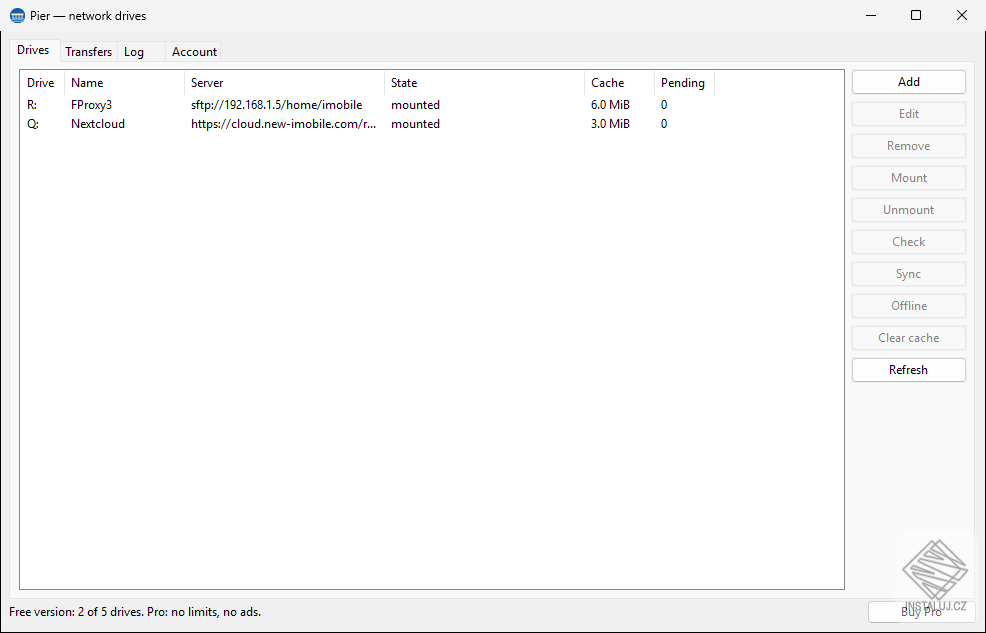Refresh the drives list
The width and height of the screenshot is (986, 633).
909,370
